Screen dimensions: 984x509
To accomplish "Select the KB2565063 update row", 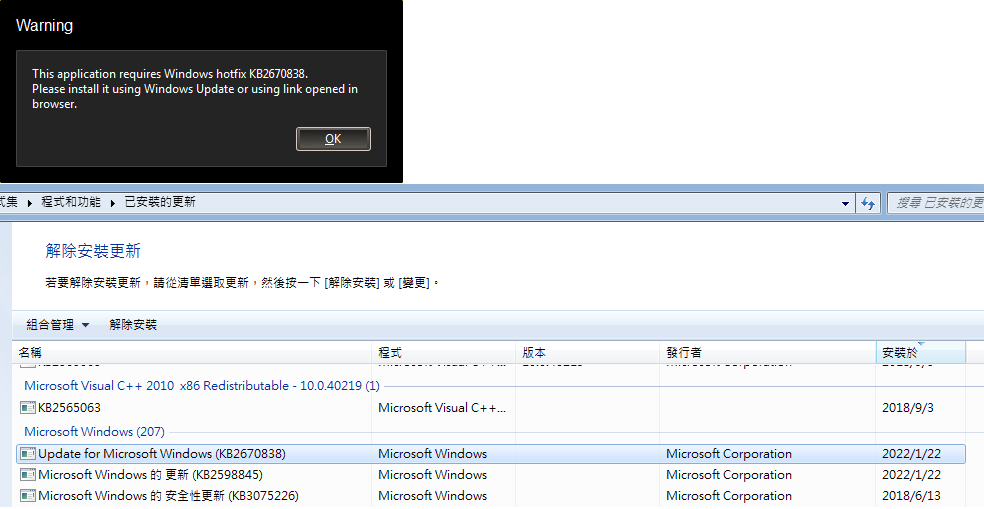I will (x=490, y=407).
